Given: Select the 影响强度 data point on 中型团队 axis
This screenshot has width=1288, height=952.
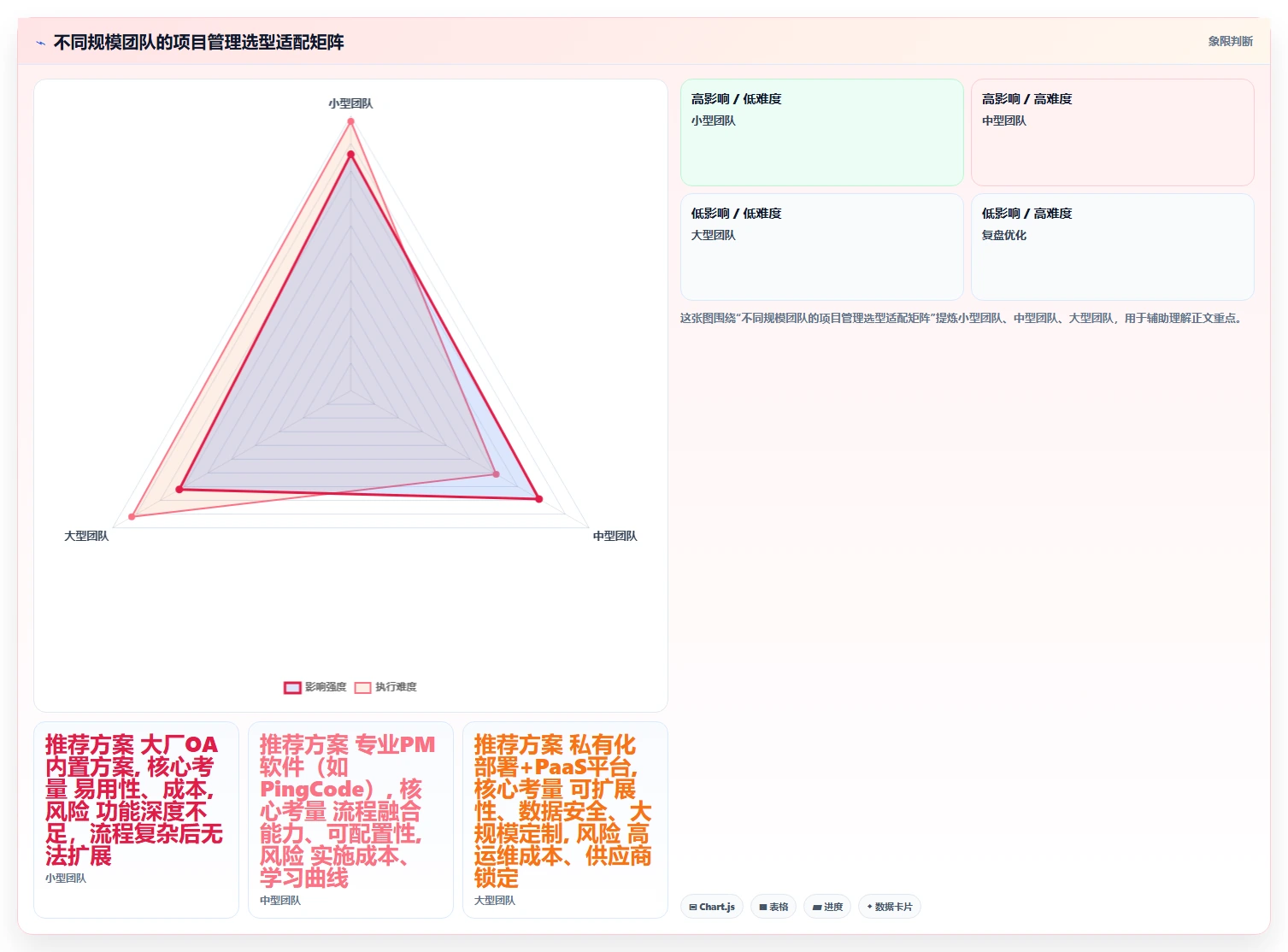Looking at the screenshot, I should (538, 499).
